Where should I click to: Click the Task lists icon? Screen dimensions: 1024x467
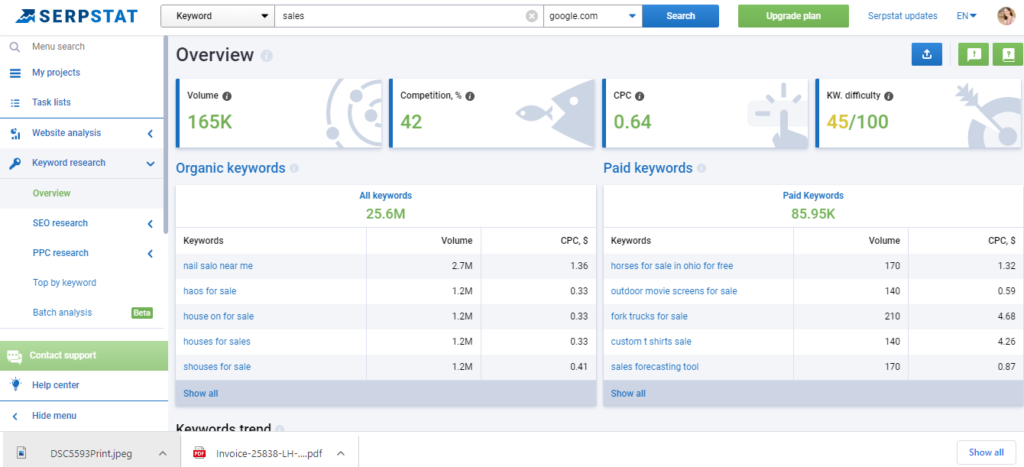point(16,103)
